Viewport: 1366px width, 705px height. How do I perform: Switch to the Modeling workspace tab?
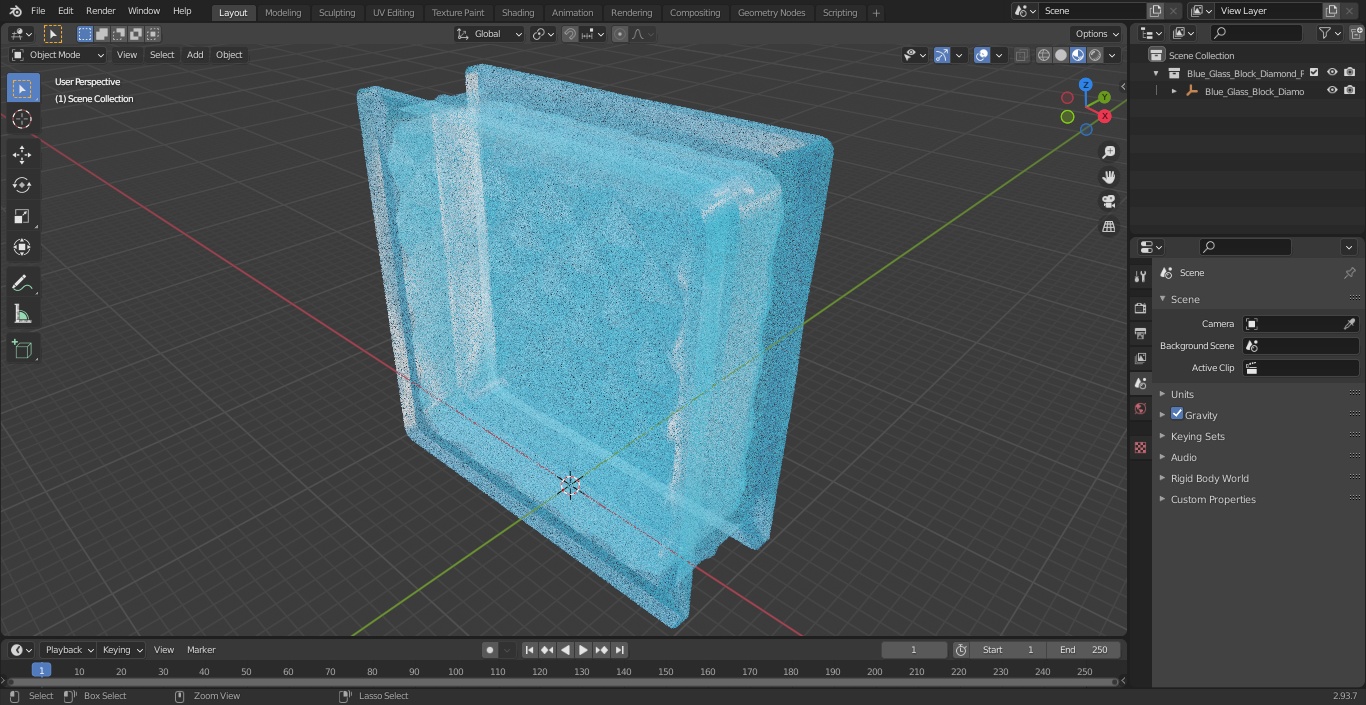283,13
